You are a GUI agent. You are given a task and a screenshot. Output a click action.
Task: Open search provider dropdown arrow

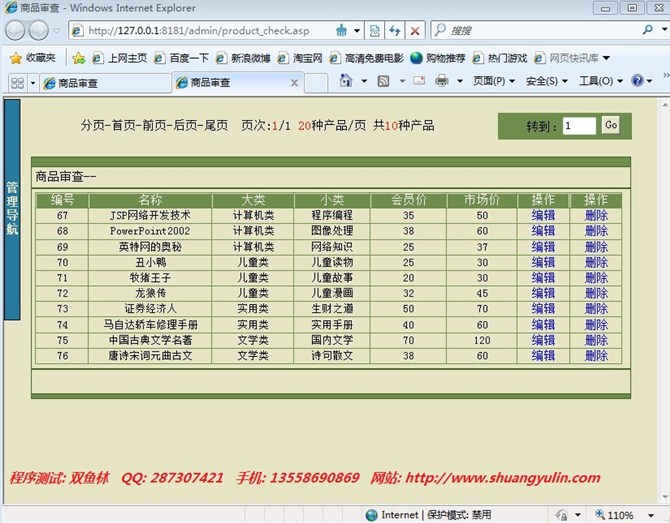[x=664, y=30]
